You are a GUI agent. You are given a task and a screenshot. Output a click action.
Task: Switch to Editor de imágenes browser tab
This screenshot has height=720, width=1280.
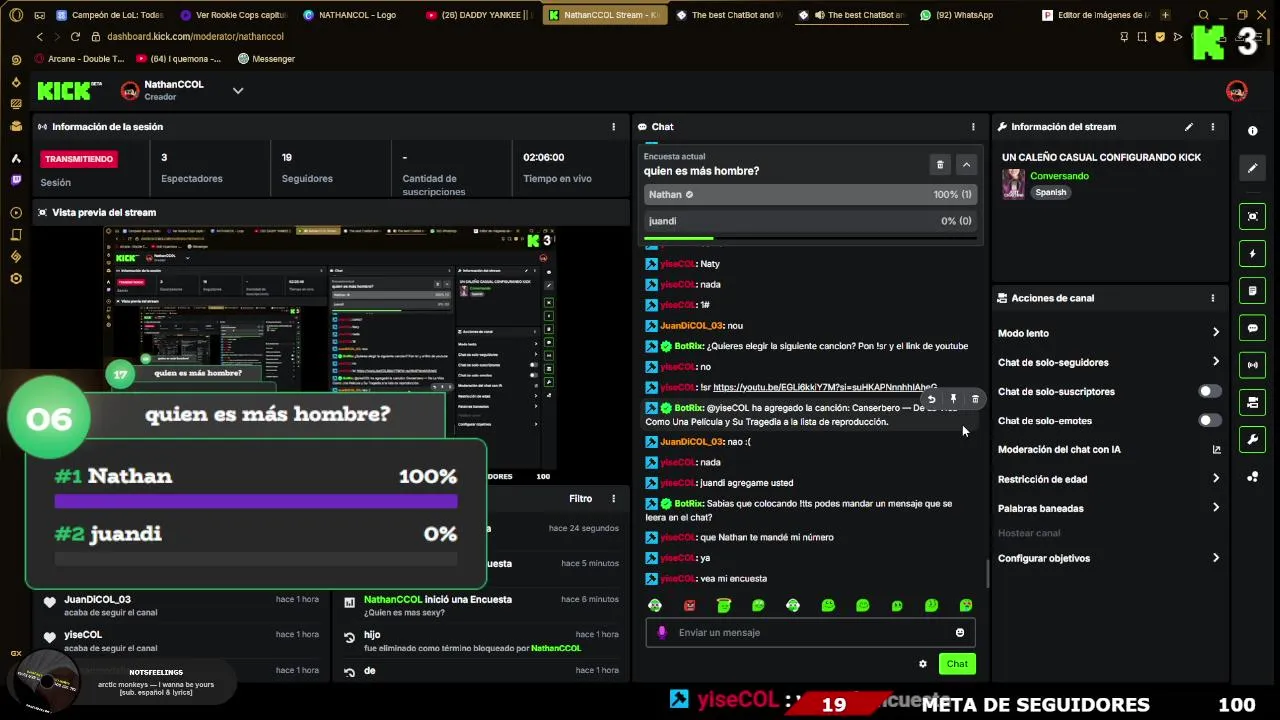pyautogui.click(x=1095, y=15)
